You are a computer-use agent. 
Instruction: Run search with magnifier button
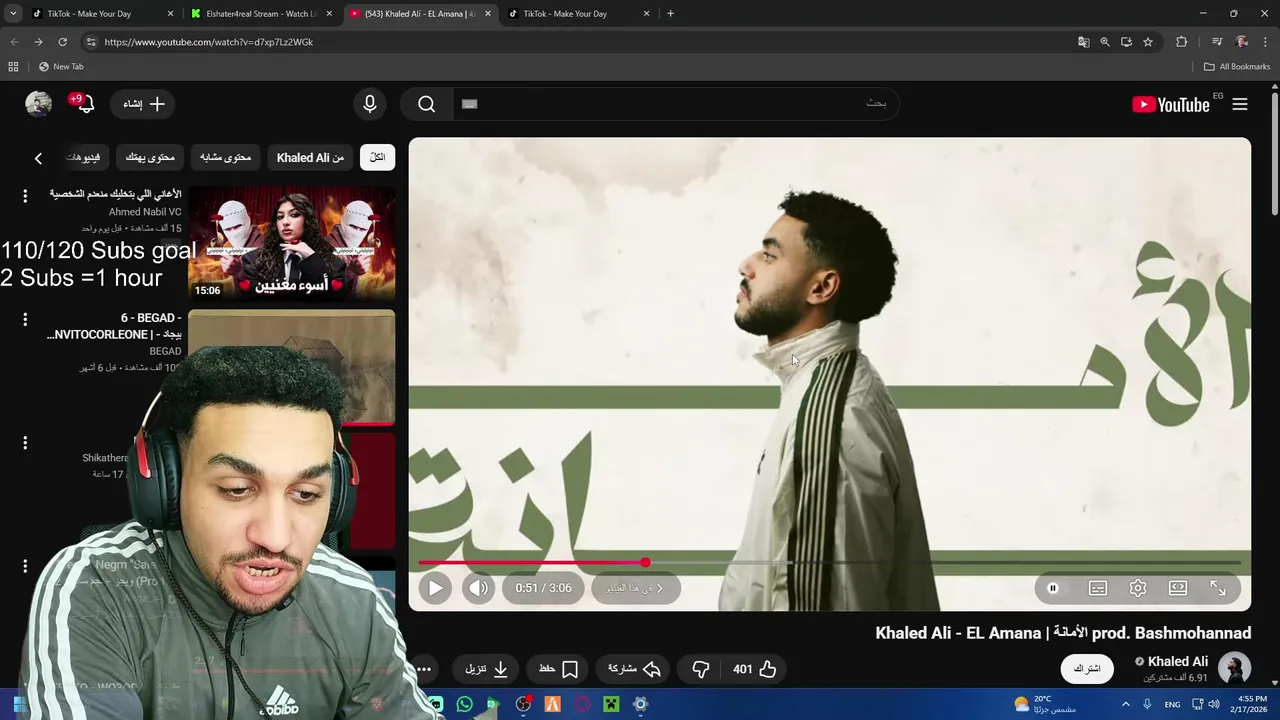tap(427, 104)
